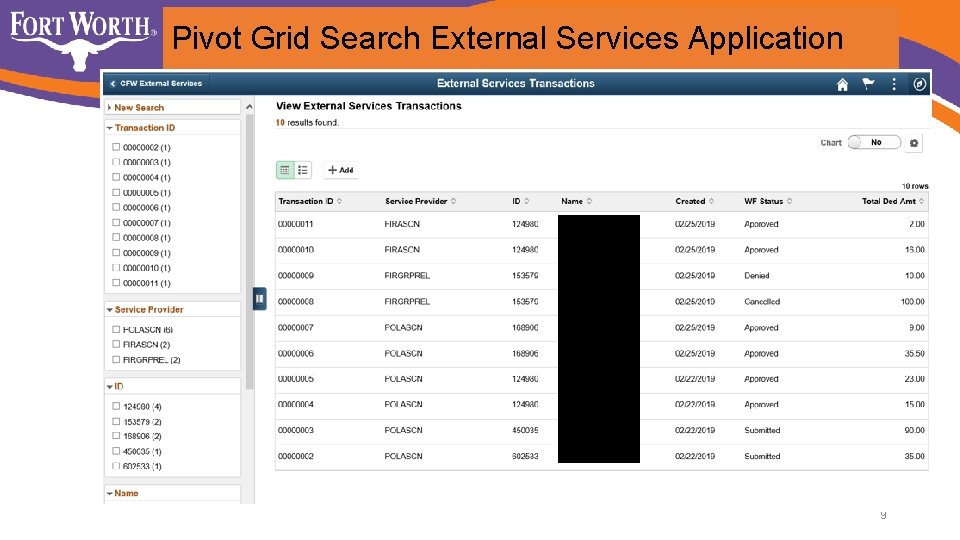960x540 pixels.
Task: Check the FIRASCN (2) provider filter
Action: (x=116, y=344)
